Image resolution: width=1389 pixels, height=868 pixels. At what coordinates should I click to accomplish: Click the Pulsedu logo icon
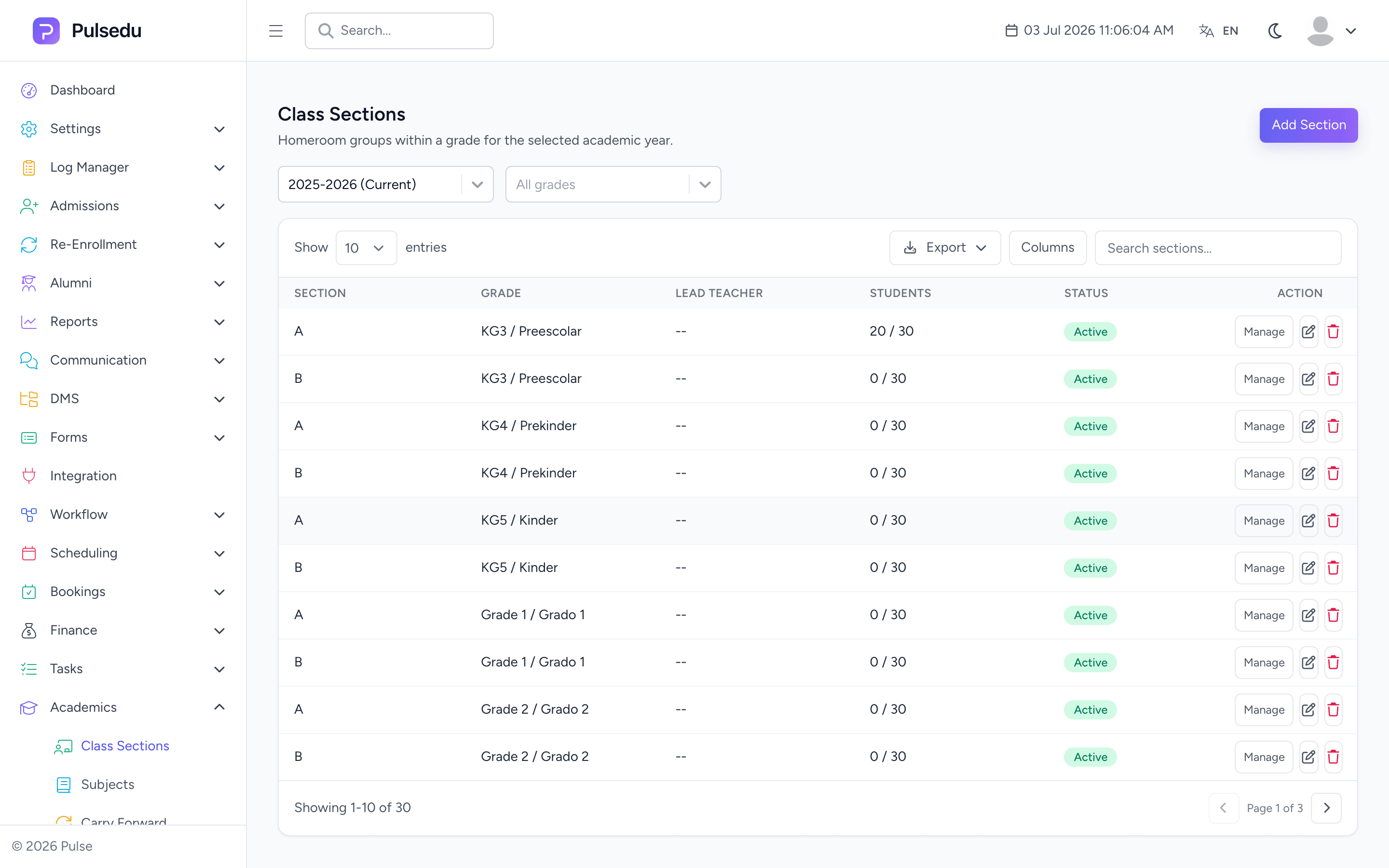(x=46, y=30)
